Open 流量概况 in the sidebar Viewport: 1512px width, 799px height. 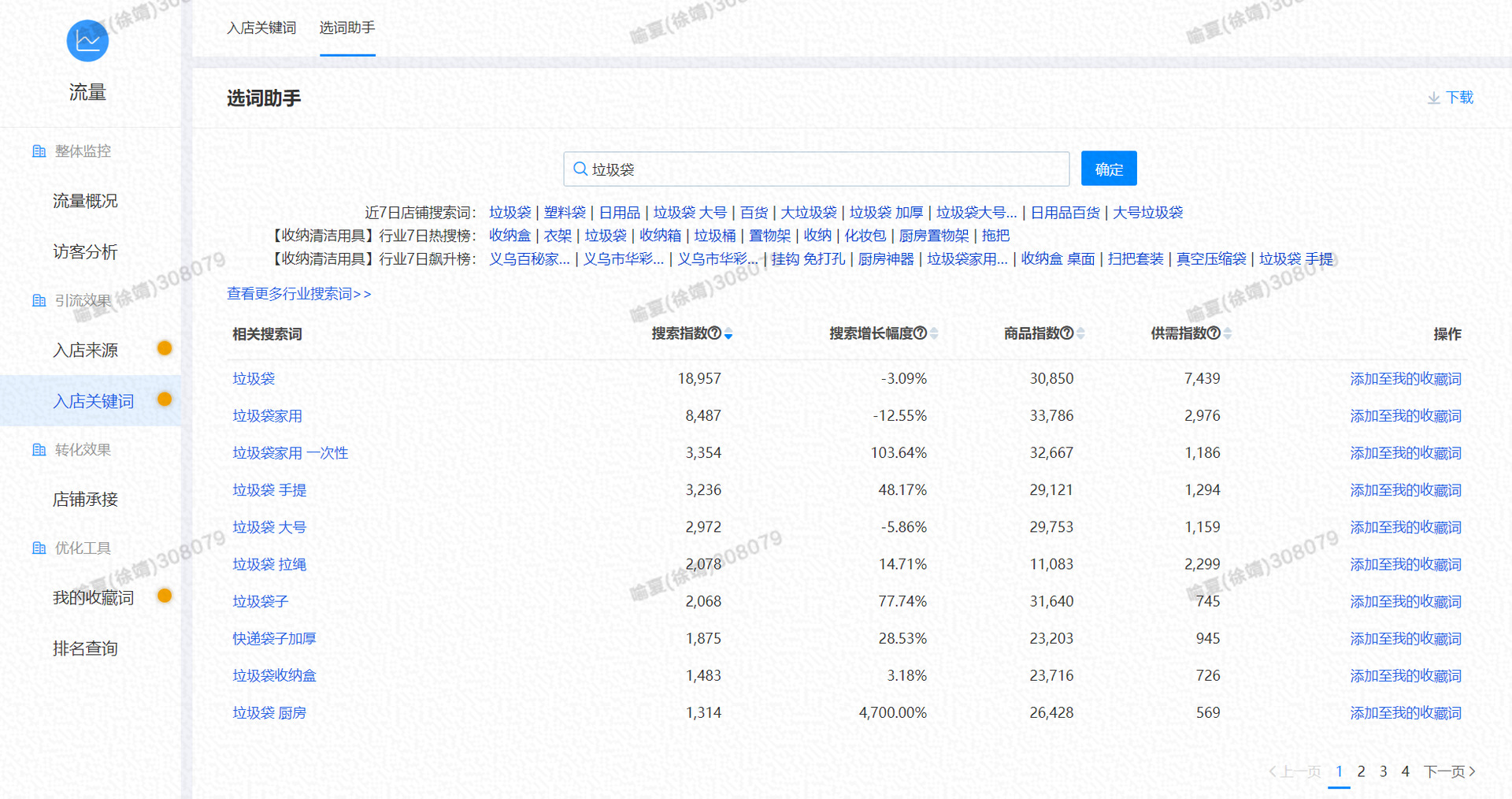coord(85,201)
